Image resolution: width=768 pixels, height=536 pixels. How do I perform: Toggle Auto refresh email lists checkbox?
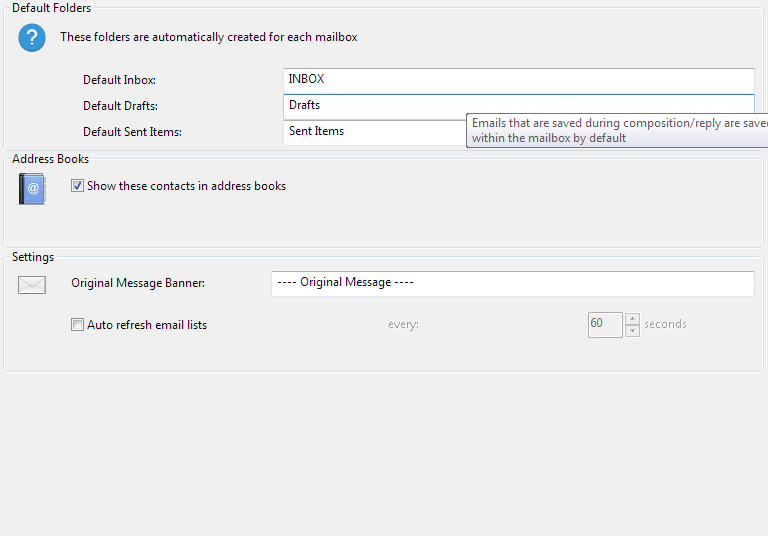tap(77, 325)
